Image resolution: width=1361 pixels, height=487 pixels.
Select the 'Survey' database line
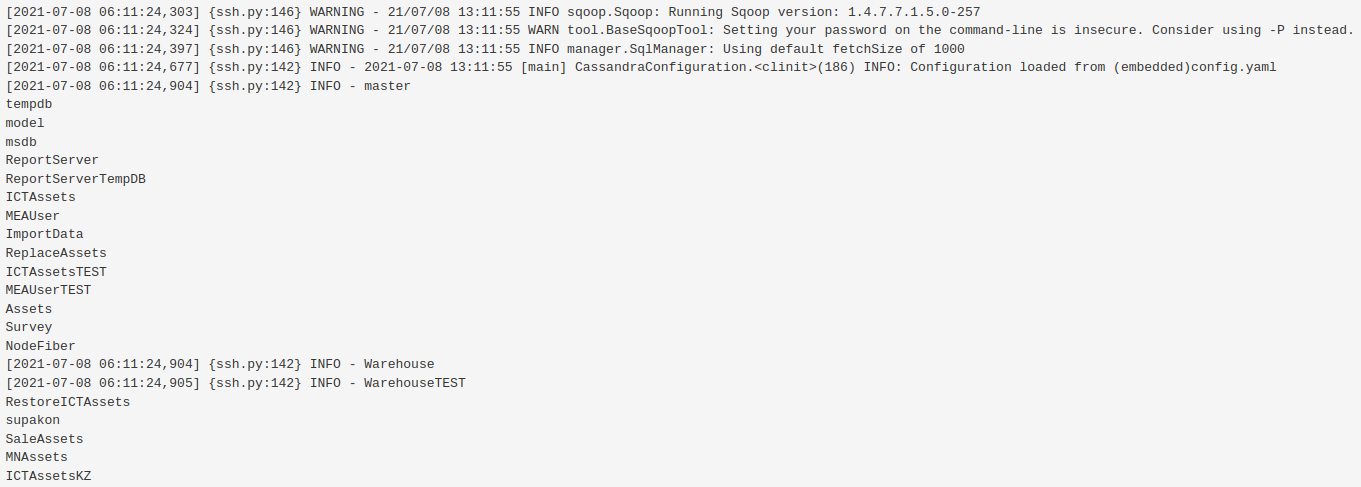(29, 327)
